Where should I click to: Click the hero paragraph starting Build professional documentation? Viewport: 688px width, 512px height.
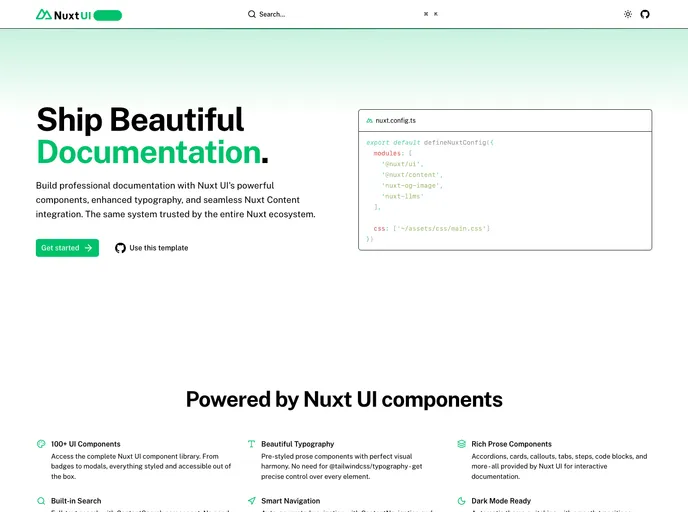[176, 200]
